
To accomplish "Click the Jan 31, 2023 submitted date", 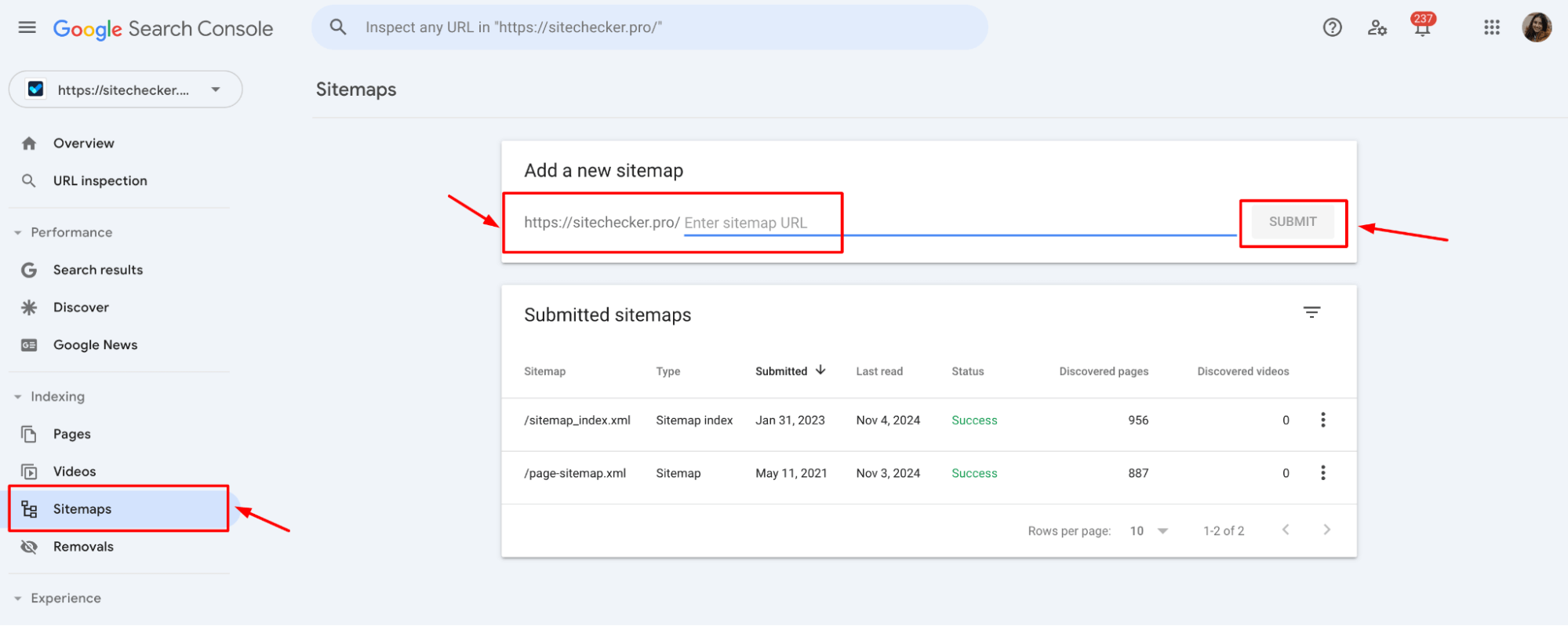I will [x=790, y=420].
